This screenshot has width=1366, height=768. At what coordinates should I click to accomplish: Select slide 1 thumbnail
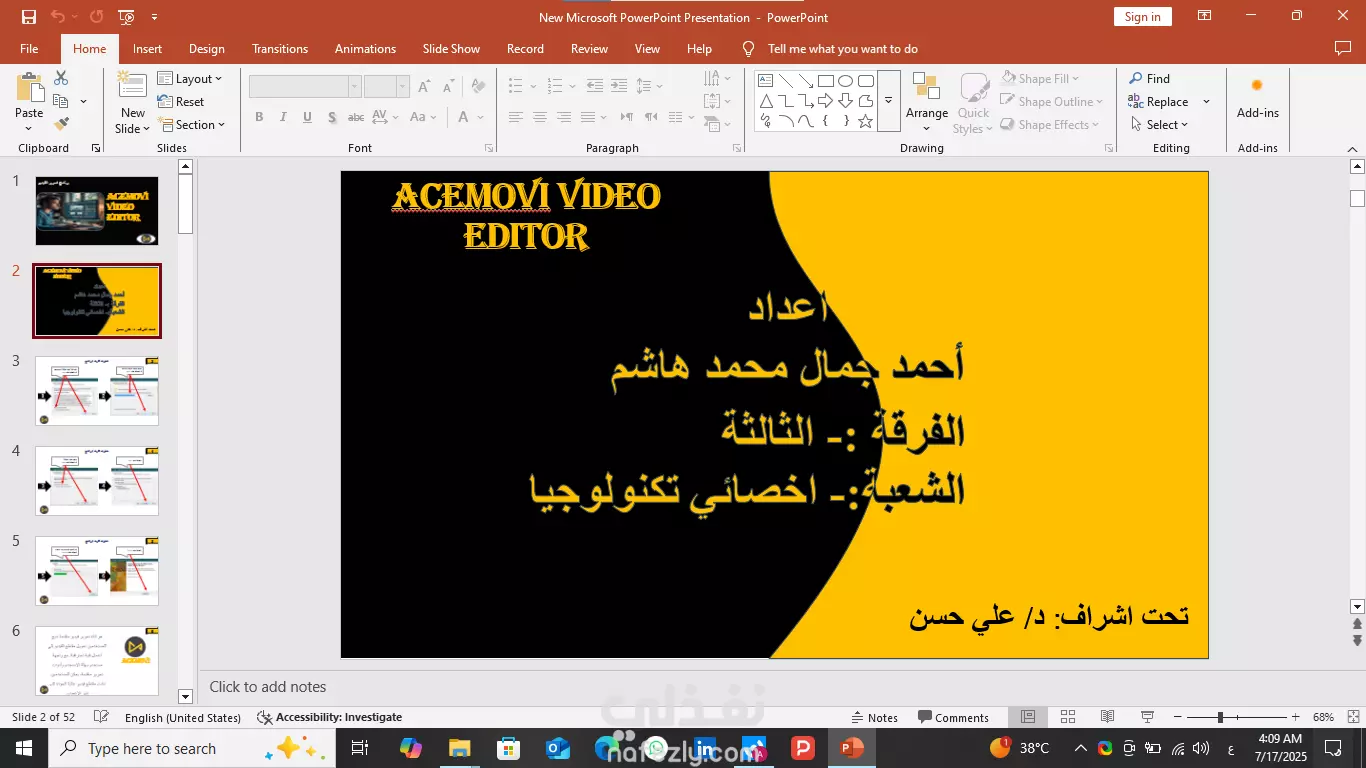click(x=97, y=211)
